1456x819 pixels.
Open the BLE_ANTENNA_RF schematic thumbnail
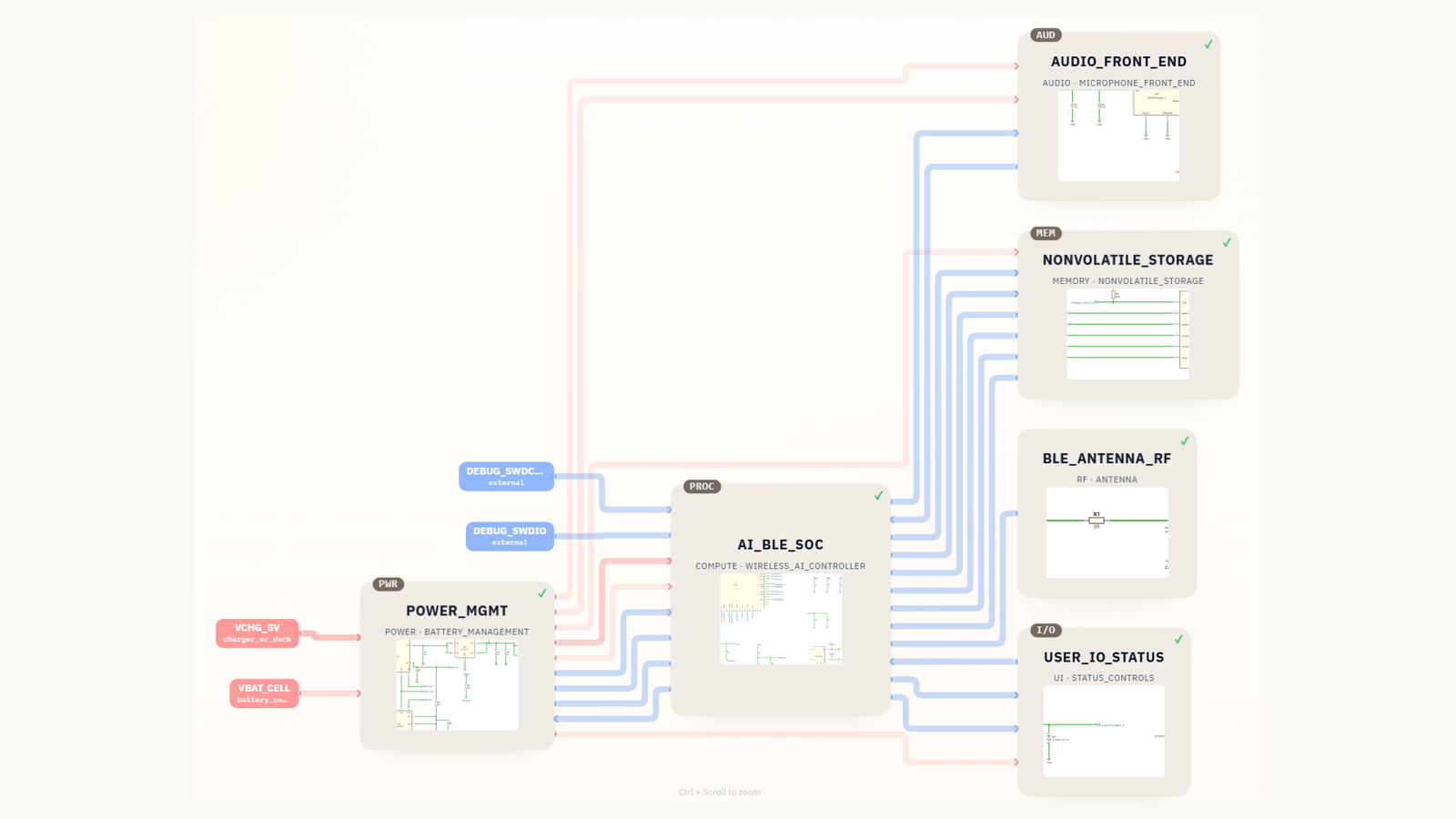pos(1107,532)
